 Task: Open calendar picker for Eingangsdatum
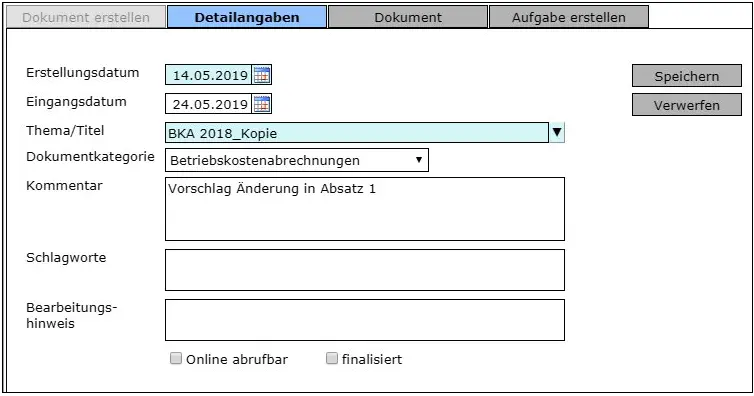click(x=262, y=104)
